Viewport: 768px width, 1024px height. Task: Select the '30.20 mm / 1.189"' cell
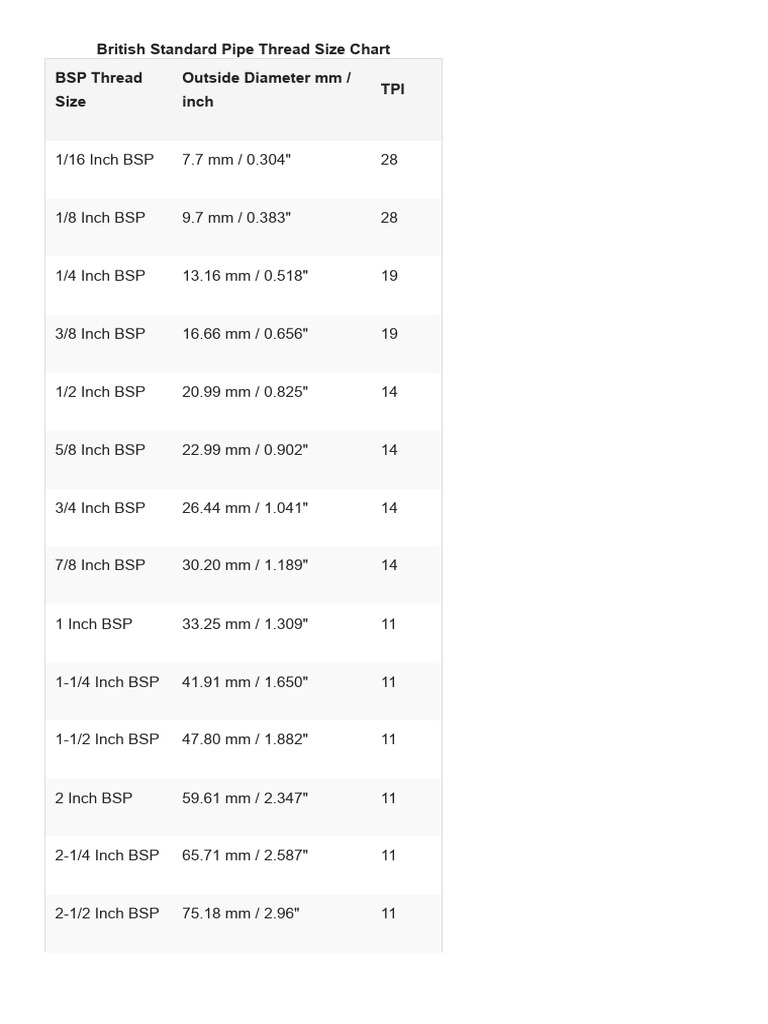(x=245, y=565)
